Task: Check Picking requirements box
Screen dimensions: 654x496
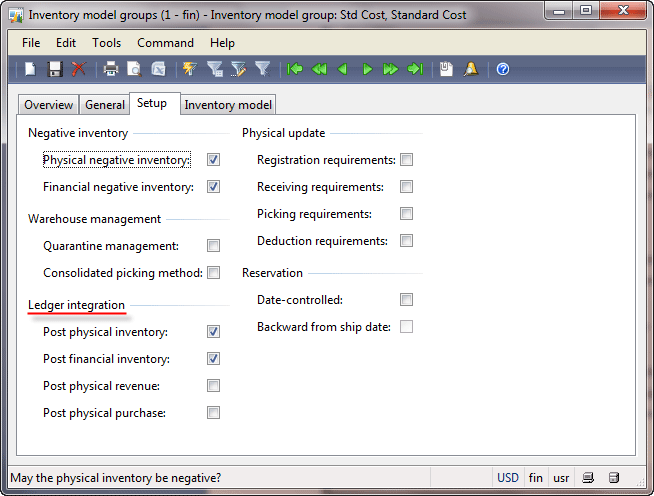Action: (x=406, y=214)
